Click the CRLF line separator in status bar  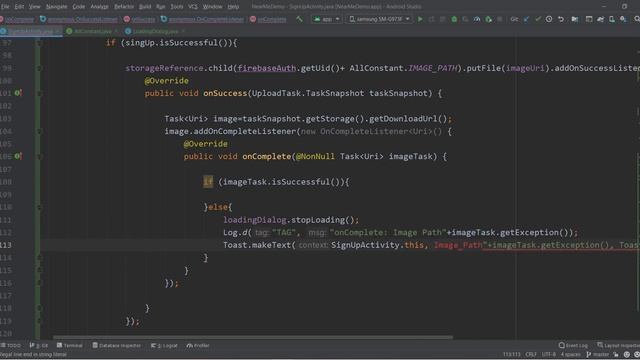tap(531, 354)
